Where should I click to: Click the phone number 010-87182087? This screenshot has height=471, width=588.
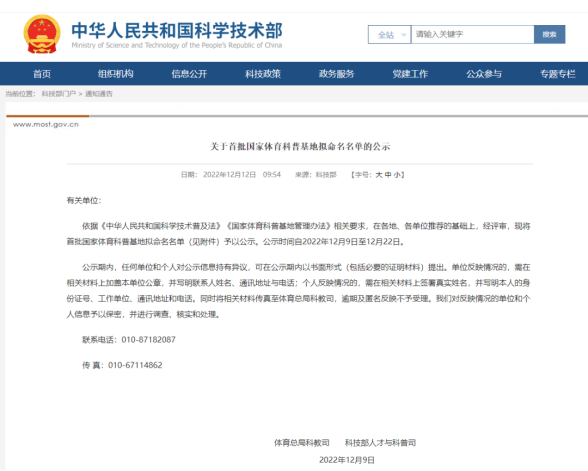[148, 340]
